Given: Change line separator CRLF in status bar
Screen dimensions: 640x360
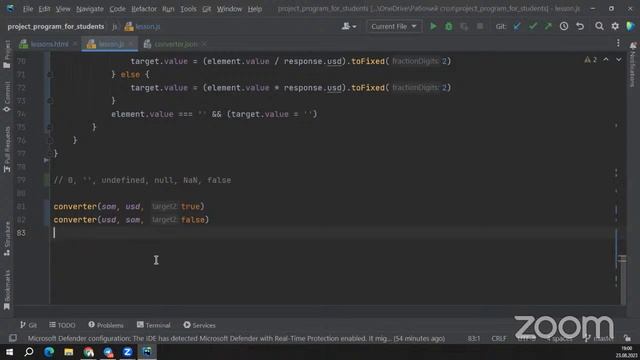Looking at the screenshot, I should pos(499,338).
